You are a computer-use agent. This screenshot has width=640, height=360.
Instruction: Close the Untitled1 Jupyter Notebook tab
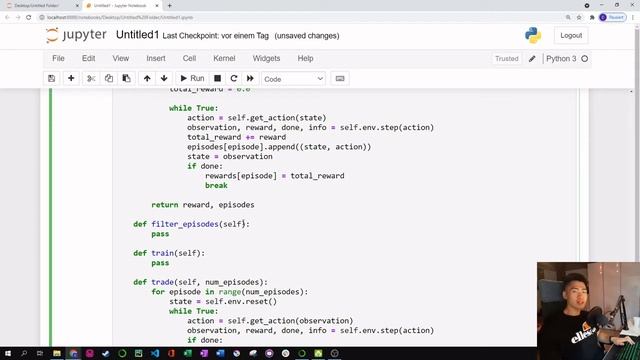click(x=157, y=6)
